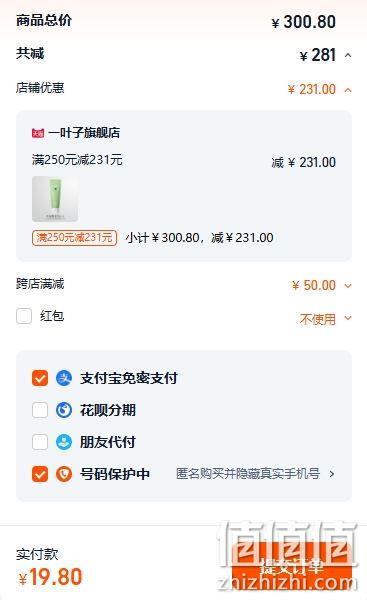Click the green tube product thumbnail
Image resolution: width=367 pixels, height=600 pixels.
point(55,199)
